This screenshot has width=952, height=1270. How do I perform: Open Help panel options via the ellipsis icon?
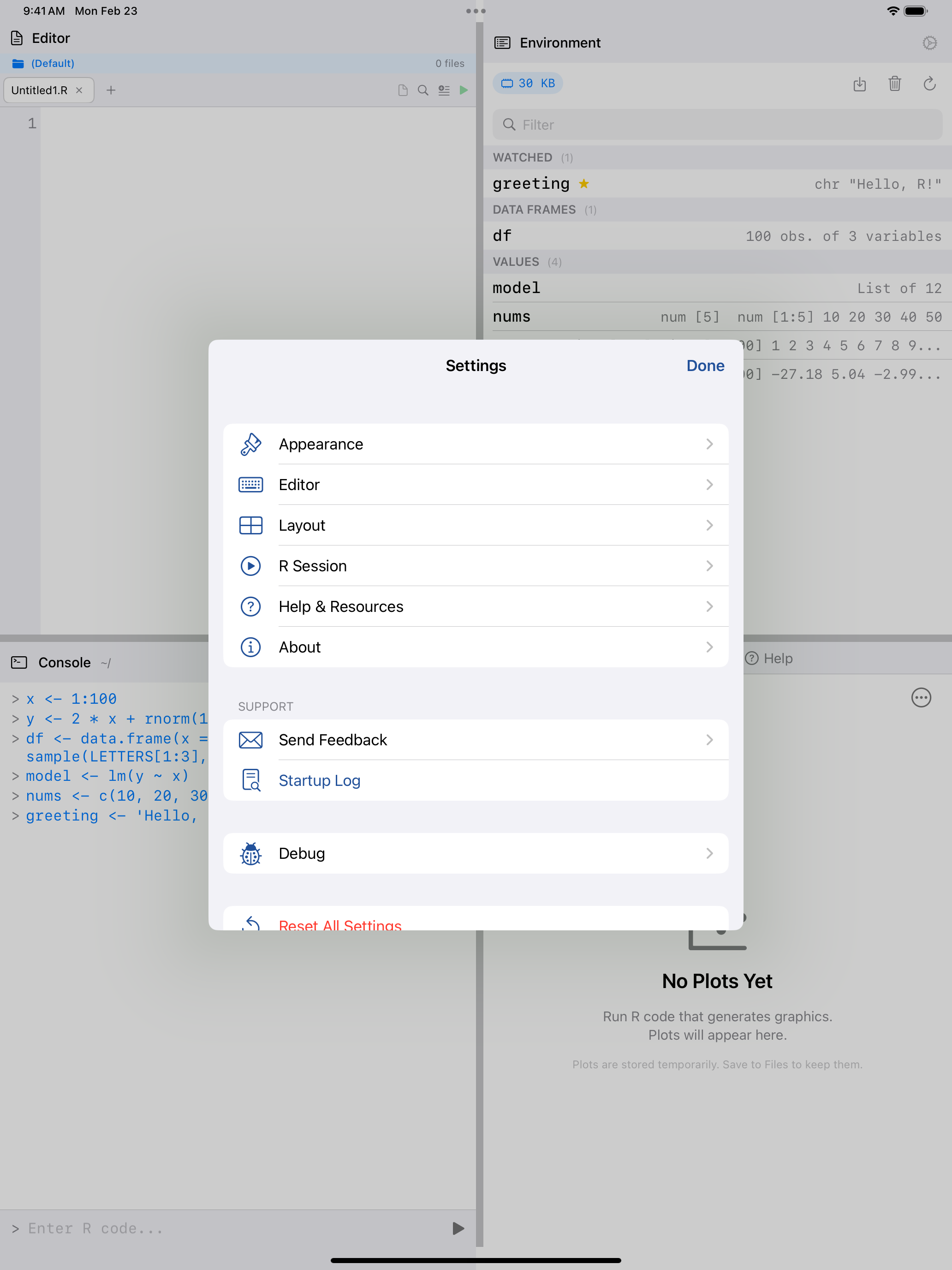point(921,698)
